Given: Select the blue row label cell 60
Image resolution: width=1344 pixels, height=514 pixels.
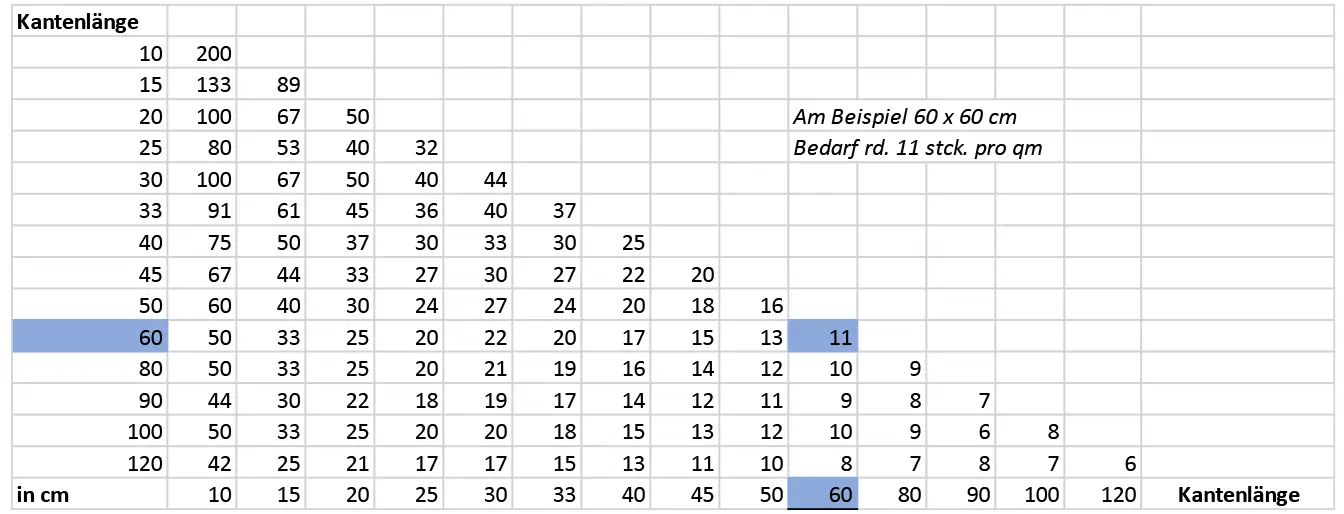Looking at the screenshot, I should click(90, 337).
